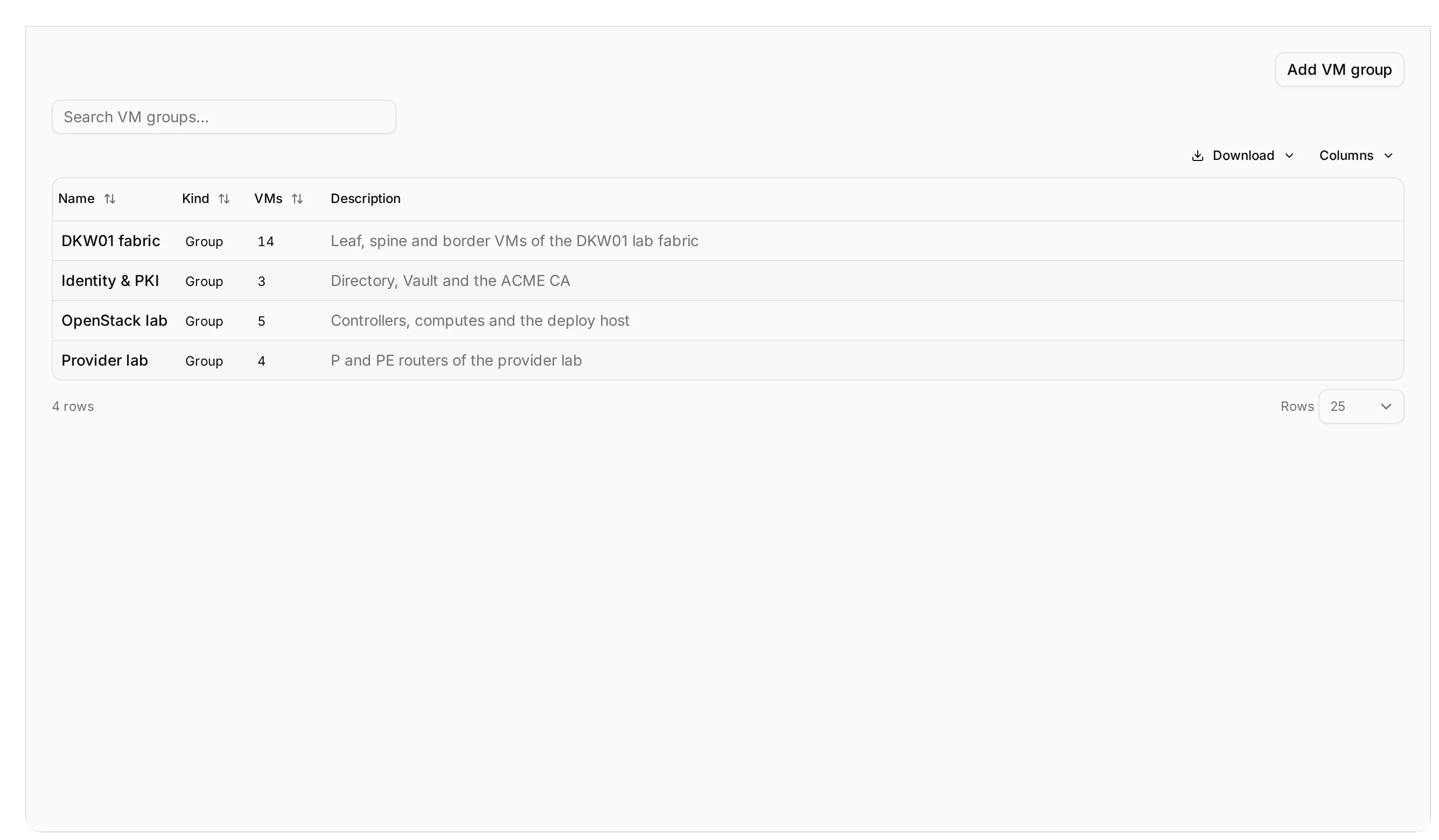1439x840 pixels.
Task: Click the Kind column header label
Action: (195, 199)
